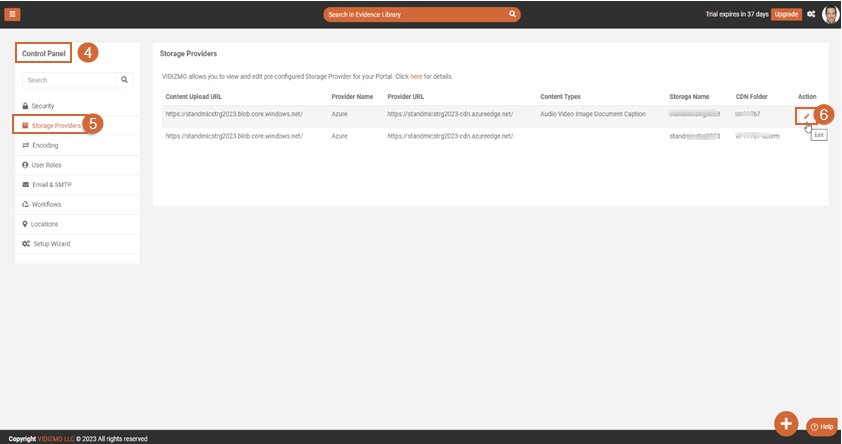The image size is (842, 444).
Task: Open User Roles section
Action: (x=46, y=165)
